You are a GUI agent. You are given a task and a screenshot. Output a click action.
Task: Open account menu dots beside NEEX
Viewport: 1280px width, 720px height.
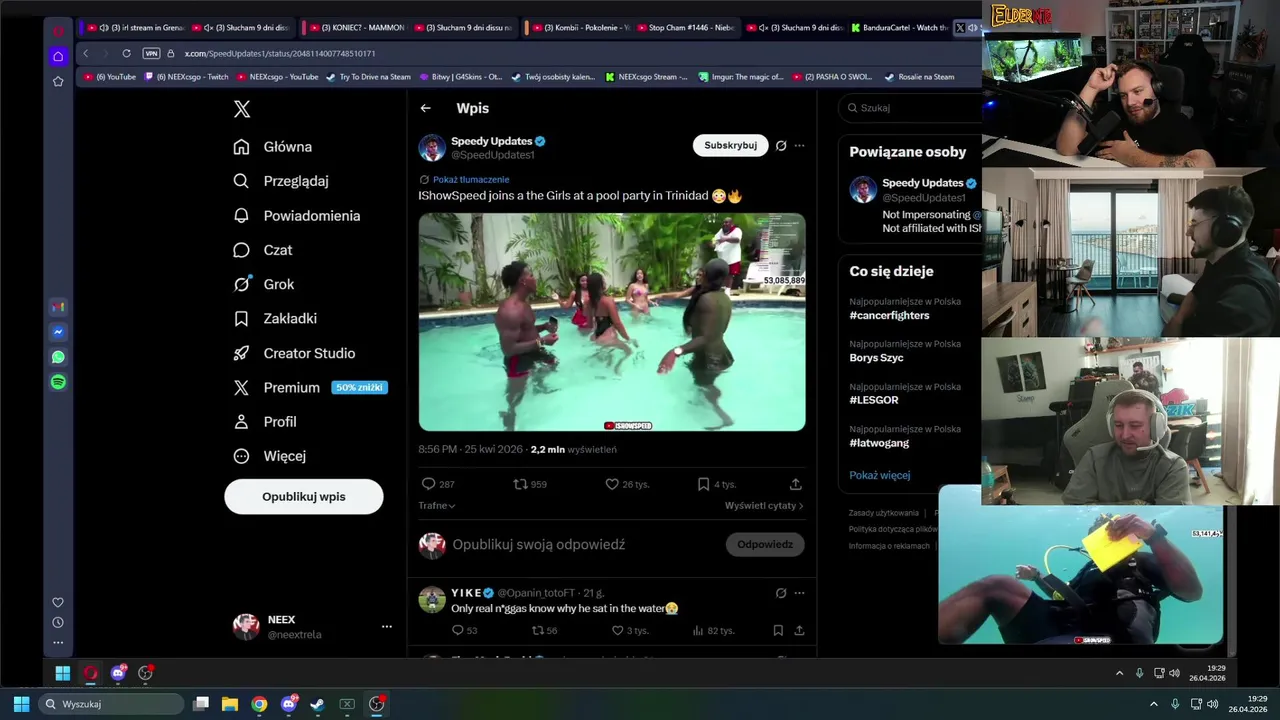[x=387, y=627]
